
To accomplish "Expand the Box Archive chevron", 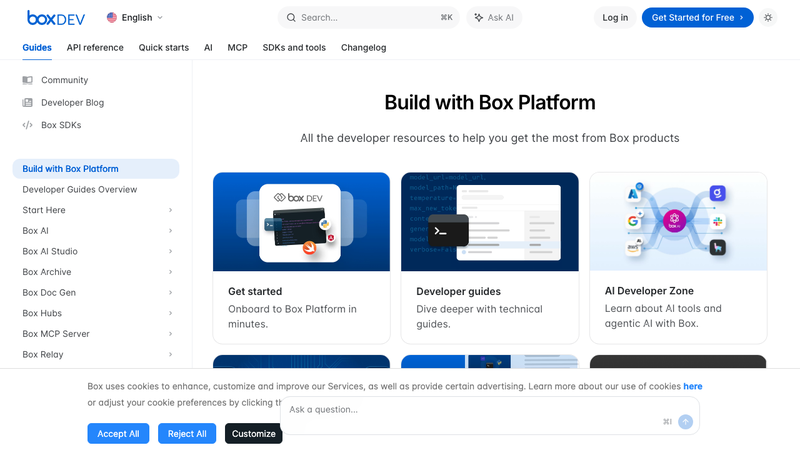I will click(170, 272).
